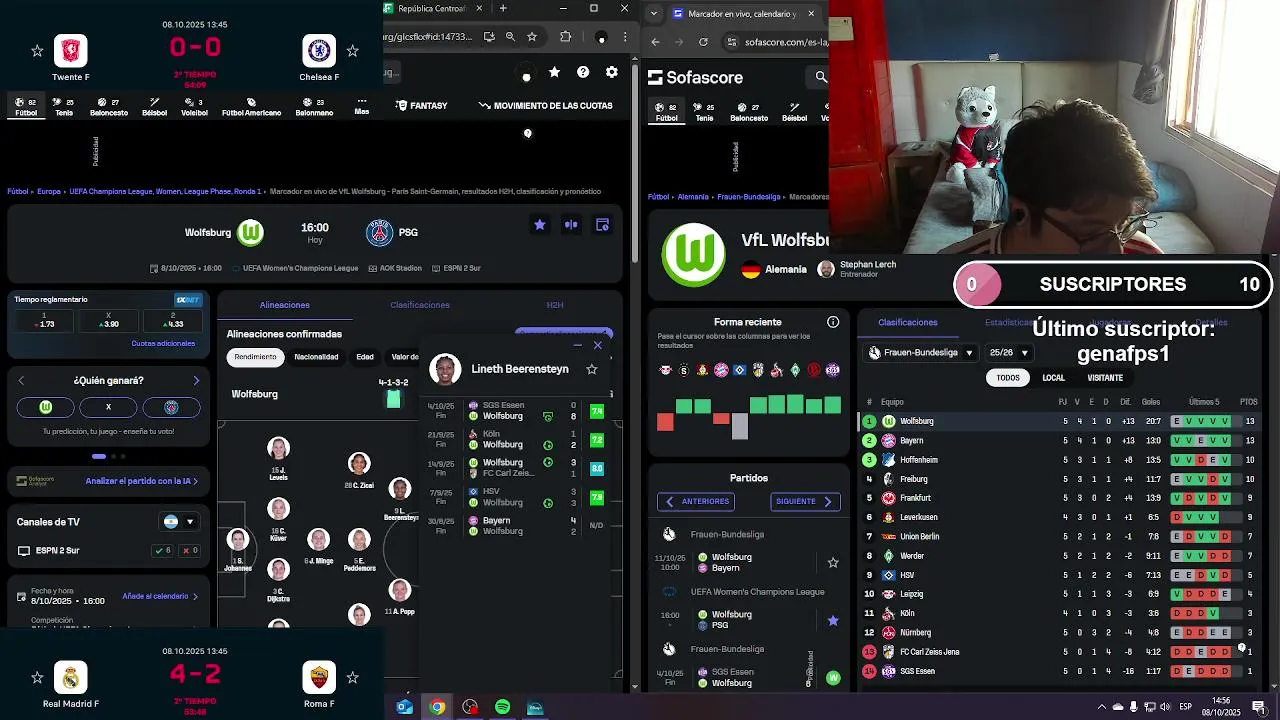Go to previous poll with left chevron
The width and height of the screenshot is (1280, 720).
point(21,381)
